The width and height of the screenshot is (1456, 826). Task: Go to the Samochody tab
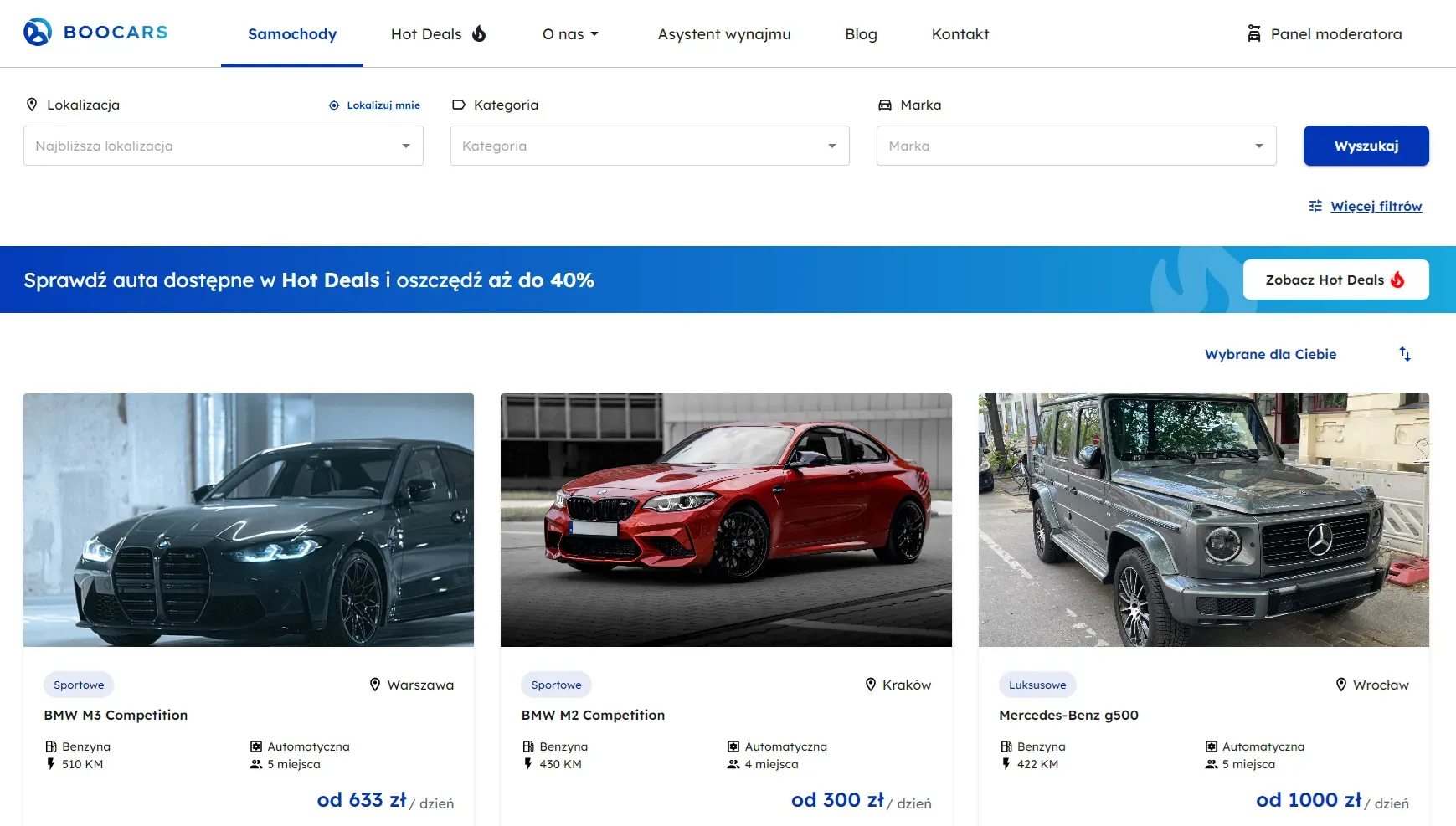coord(292,34)
